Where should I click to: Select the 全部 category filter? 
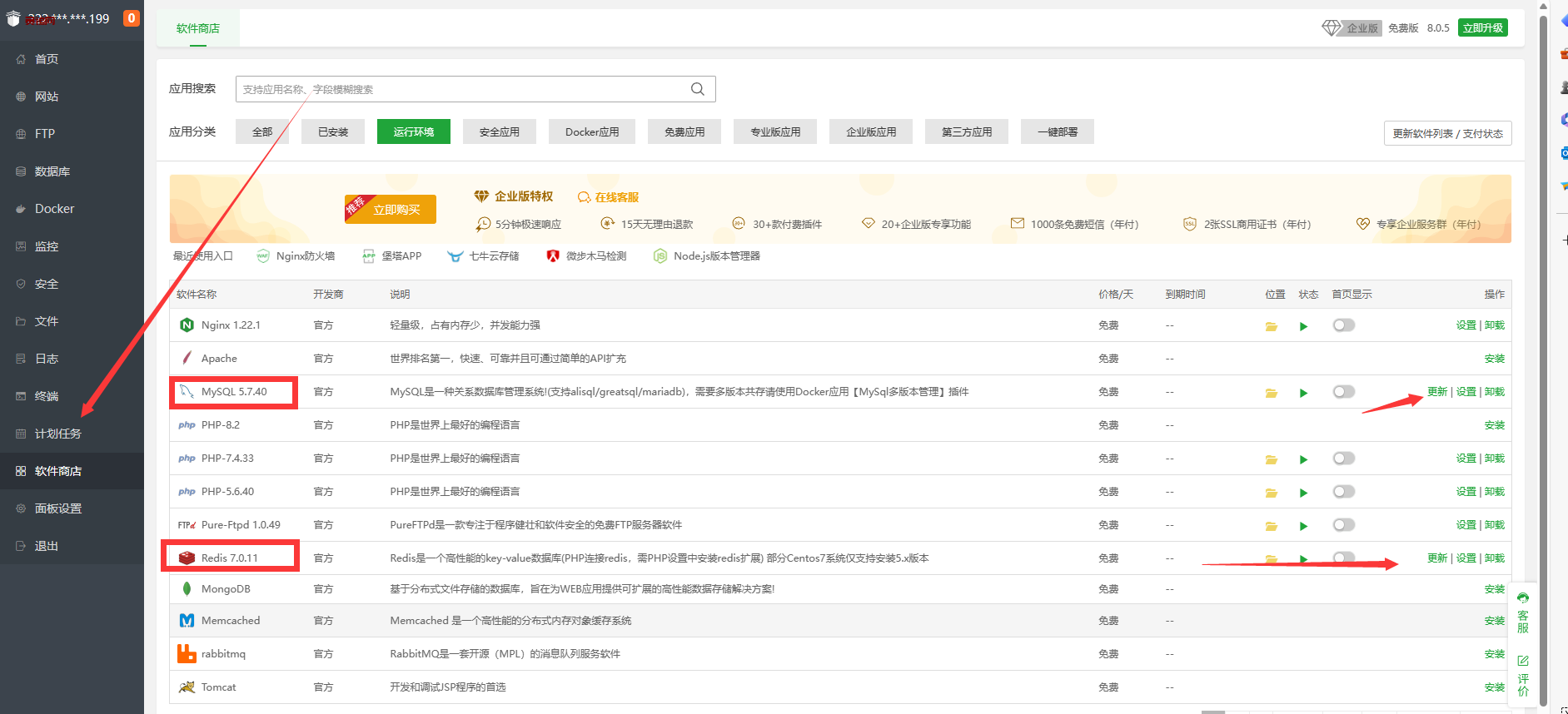tap(262, 131)
